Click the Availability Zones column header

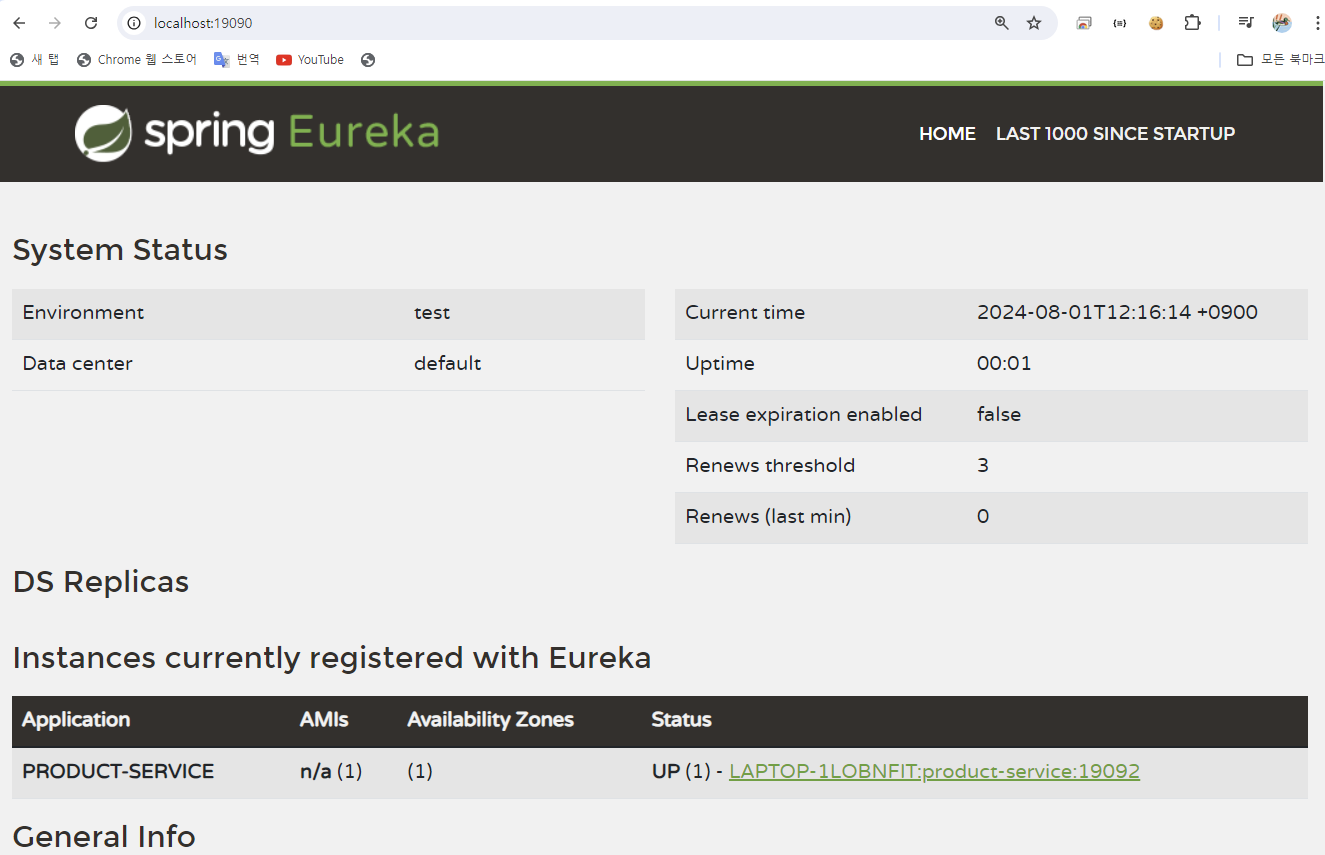click(x=491, y=720)
